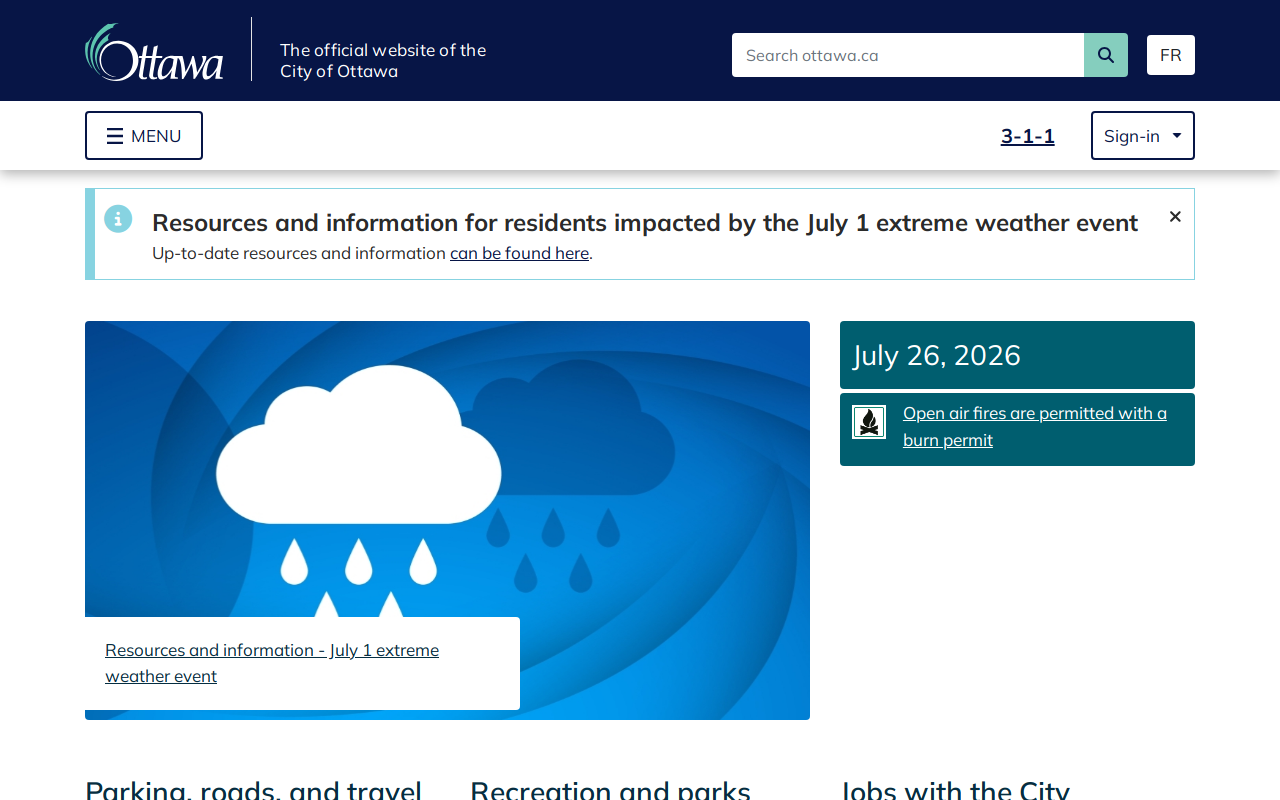Open 'Resources and information - July 1 extreme weather event' link
The height and width of the screenshot is (800, 1280).
point(272,663)
